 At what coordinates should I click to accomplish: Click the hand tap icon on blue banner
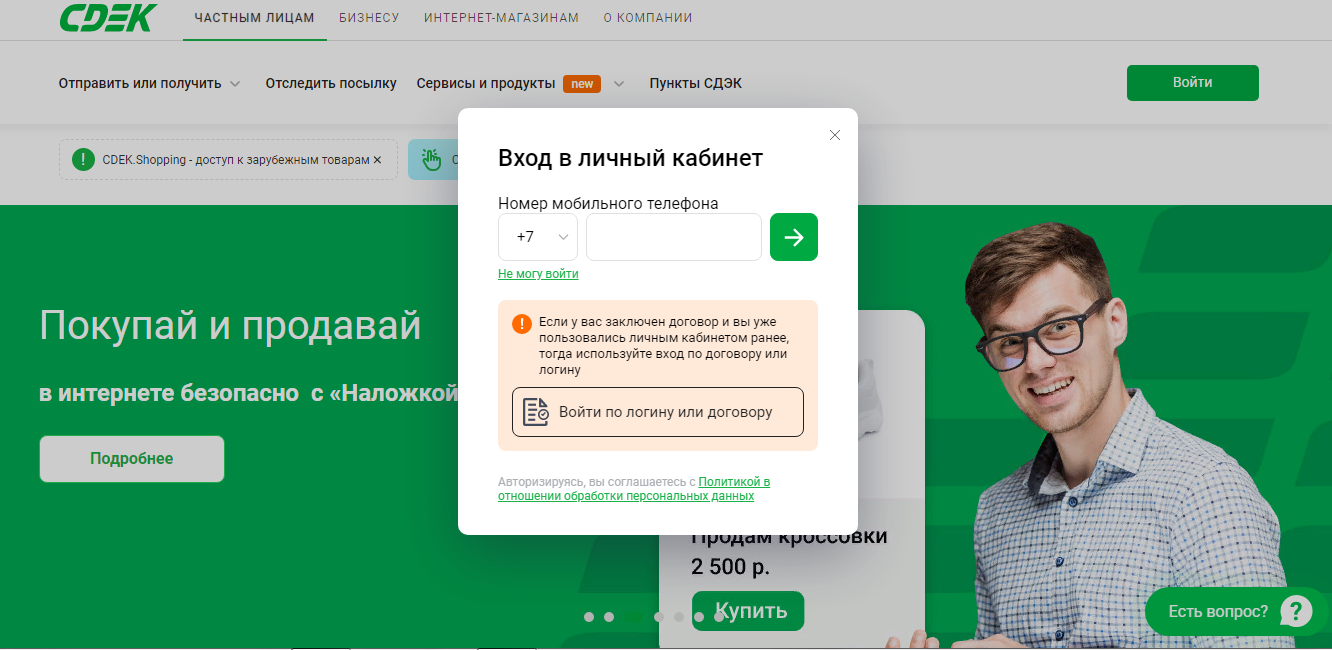pyautogui.click(x=431, y=160)
